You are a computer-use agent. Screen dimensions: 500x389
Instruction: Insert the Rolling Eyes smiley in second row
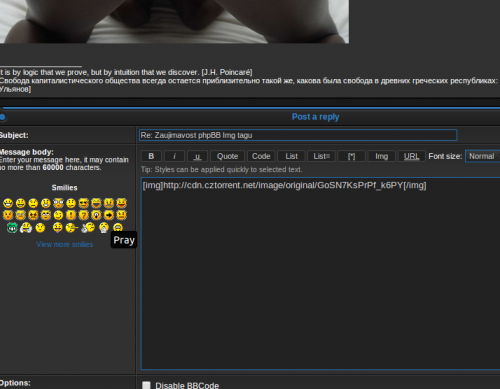(46, 215)
